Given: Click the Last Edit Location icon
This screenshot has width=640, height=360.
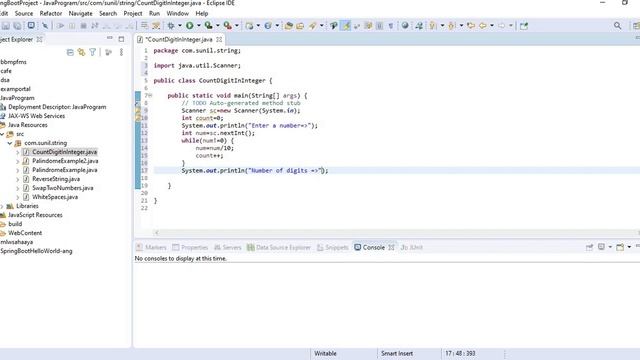Looking at the screenshot, I should [x=471, y=26].
